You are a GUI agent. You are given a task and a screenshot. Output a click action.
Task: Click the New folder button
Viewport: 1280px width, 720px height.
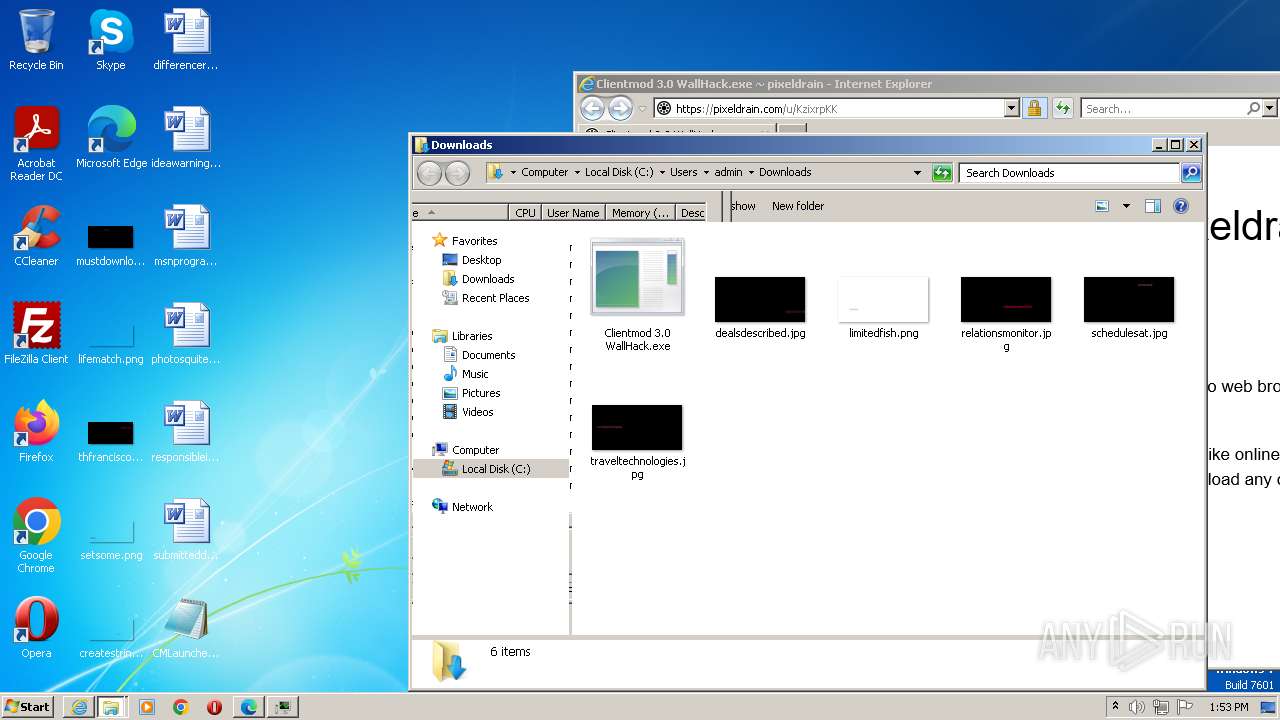point(798,206)
